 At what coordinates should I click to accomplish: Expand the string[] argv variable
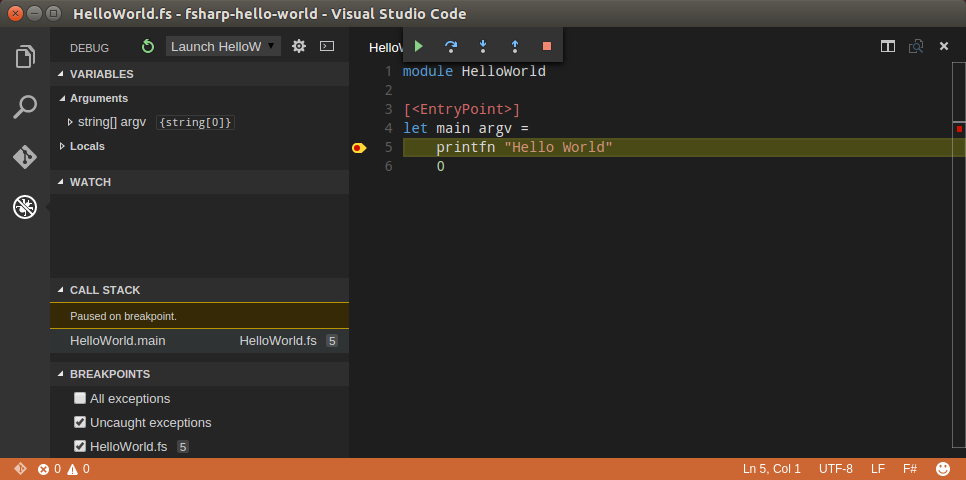70,122
